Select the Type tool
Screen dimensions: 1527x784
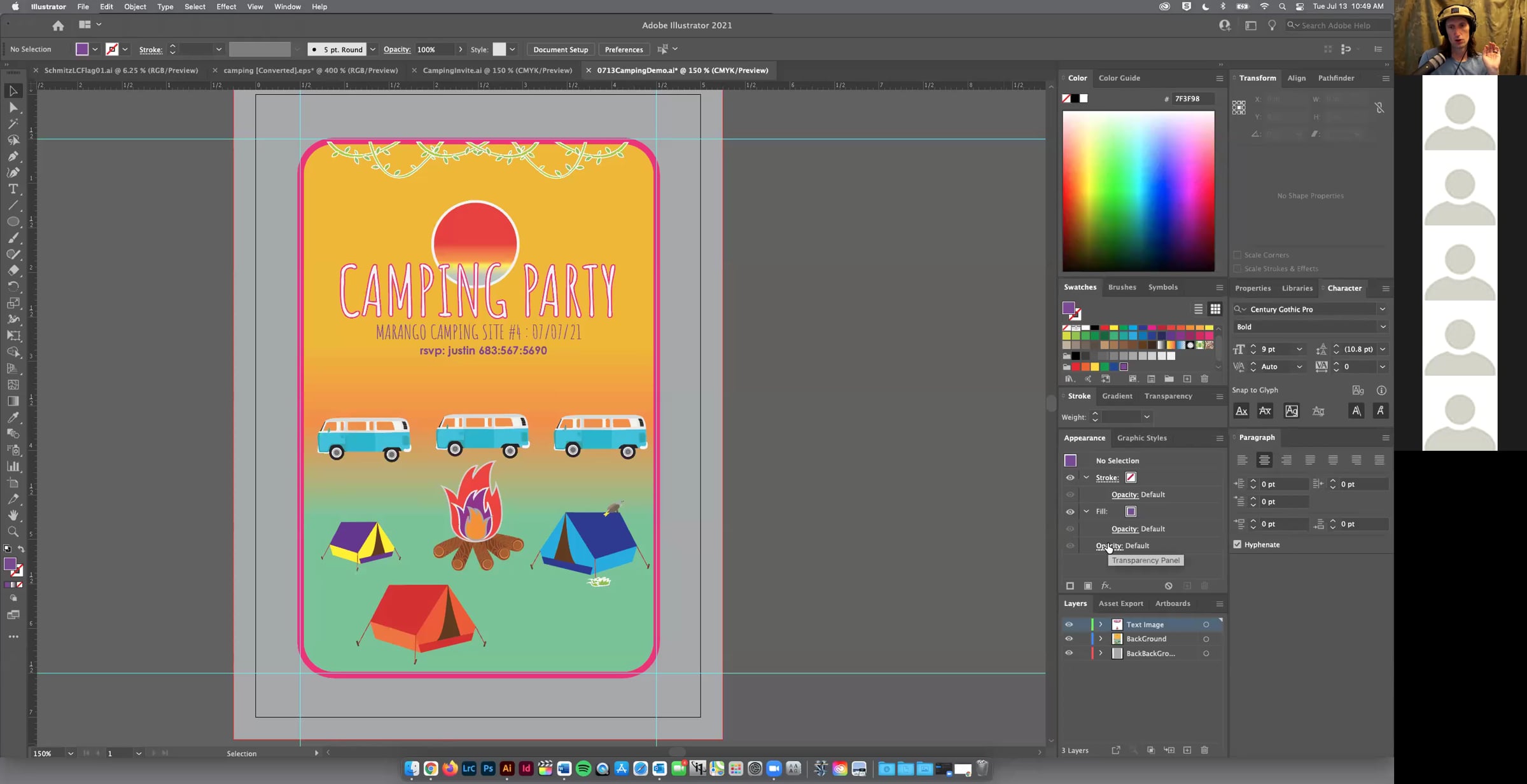tap(13, 189)
